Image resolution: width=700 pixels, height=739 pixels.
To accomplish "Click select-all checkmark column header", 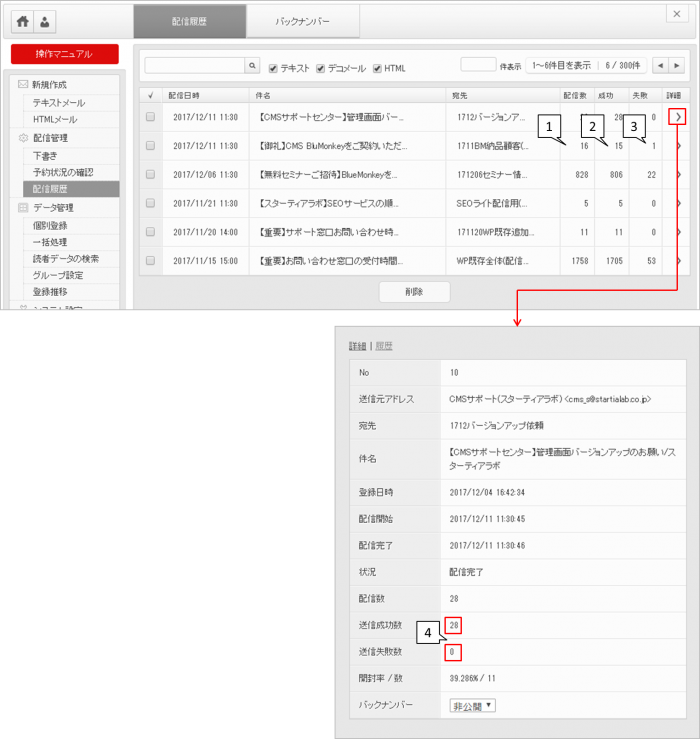I will (x=151, y=95).
